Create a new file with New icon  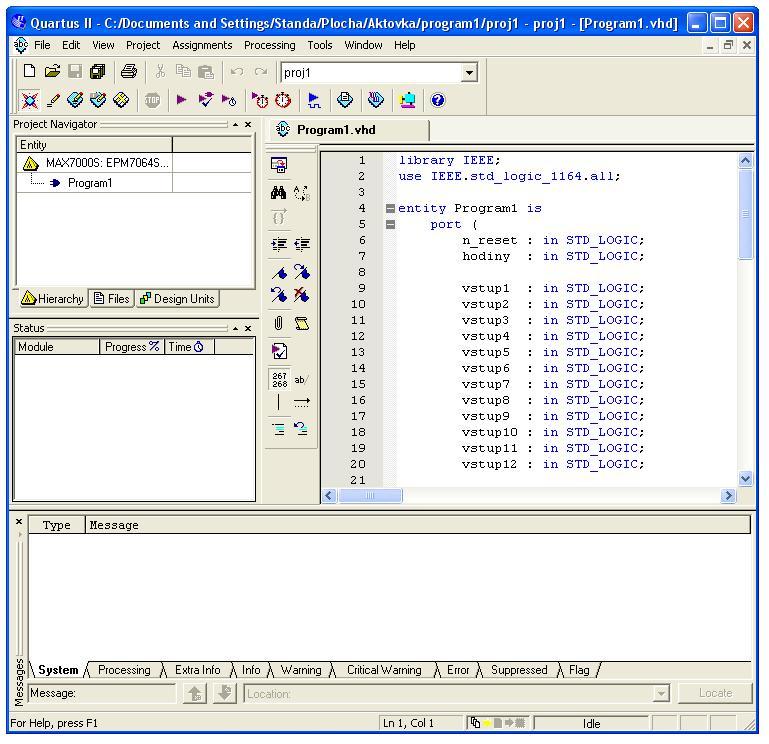point(29,72)
